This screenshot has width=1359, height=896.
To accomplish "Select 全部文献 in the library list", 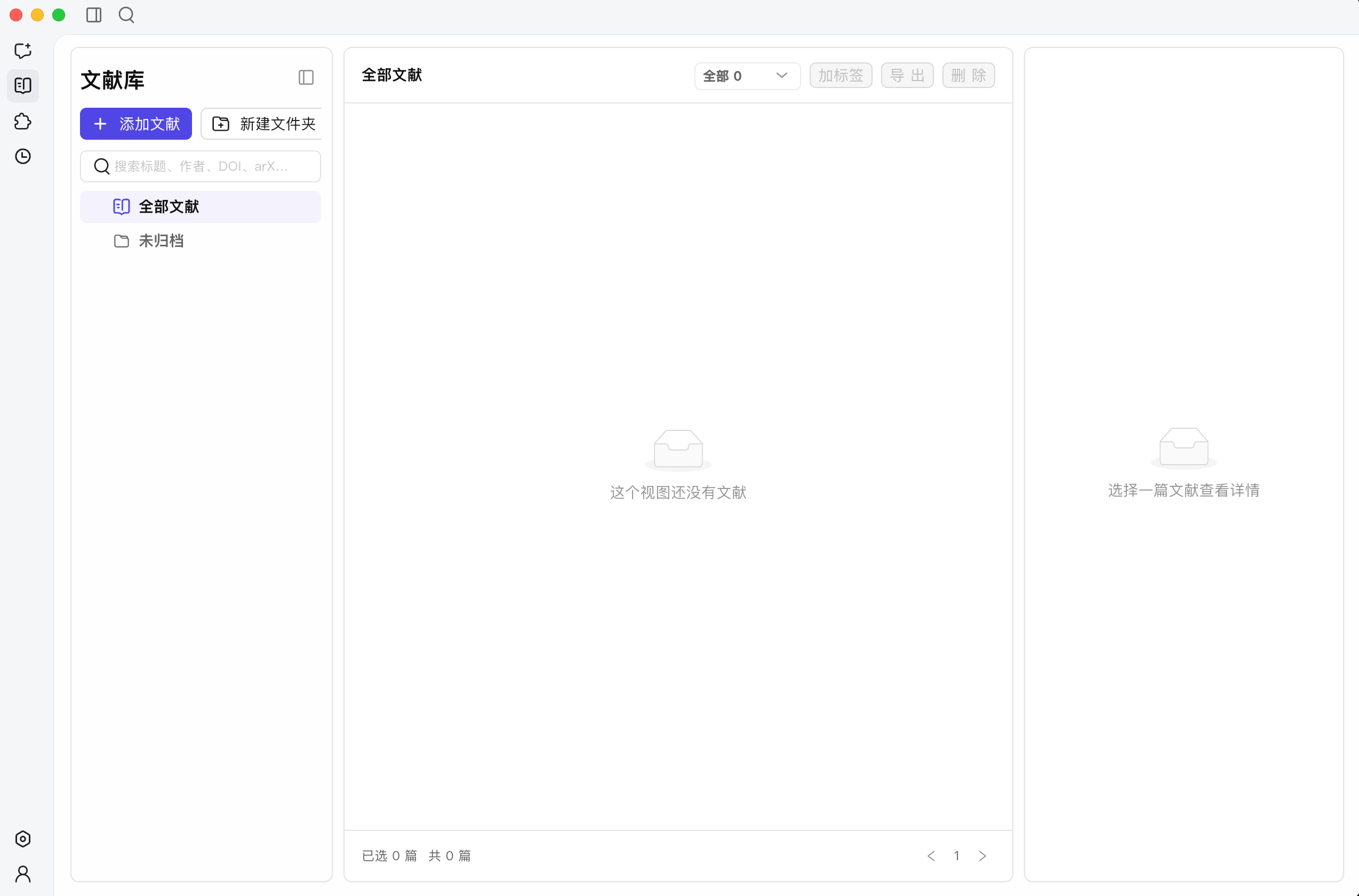I will coord(201,207).
